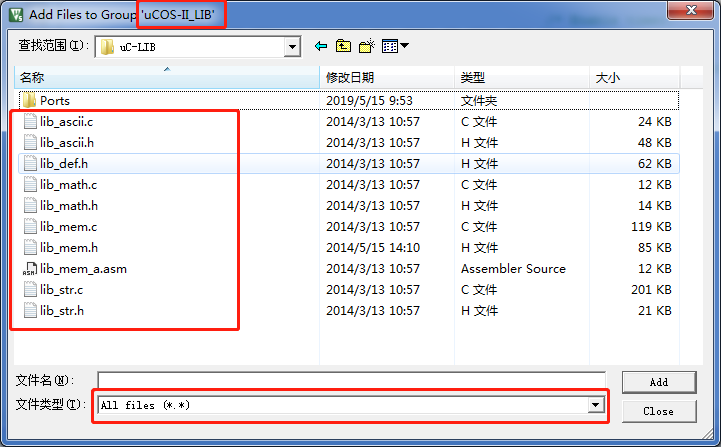
Task: Select file lib_ascii.c
Action: (66, 122)
